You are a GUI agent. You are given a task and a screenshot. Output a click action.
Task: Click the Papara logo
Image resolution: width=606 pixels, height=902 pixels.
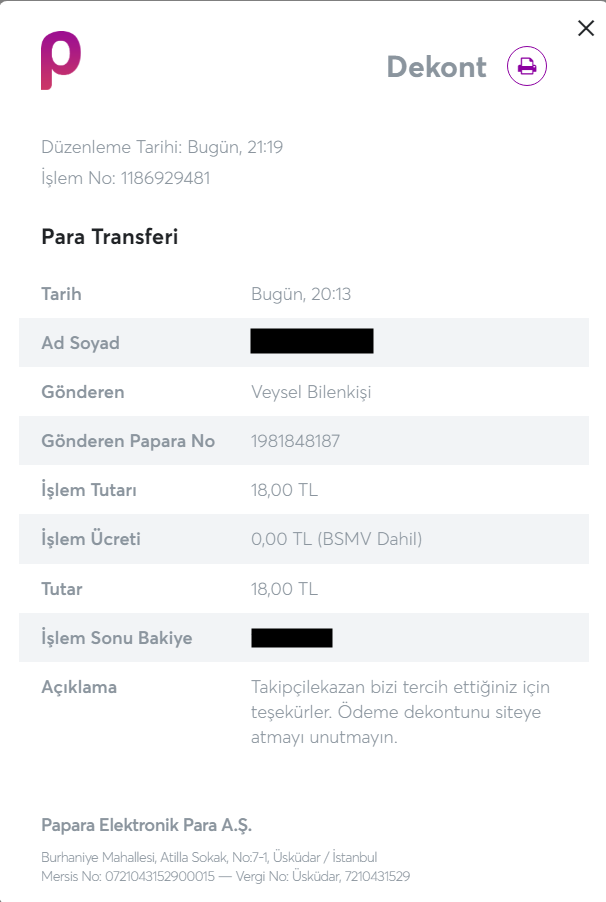60,60
